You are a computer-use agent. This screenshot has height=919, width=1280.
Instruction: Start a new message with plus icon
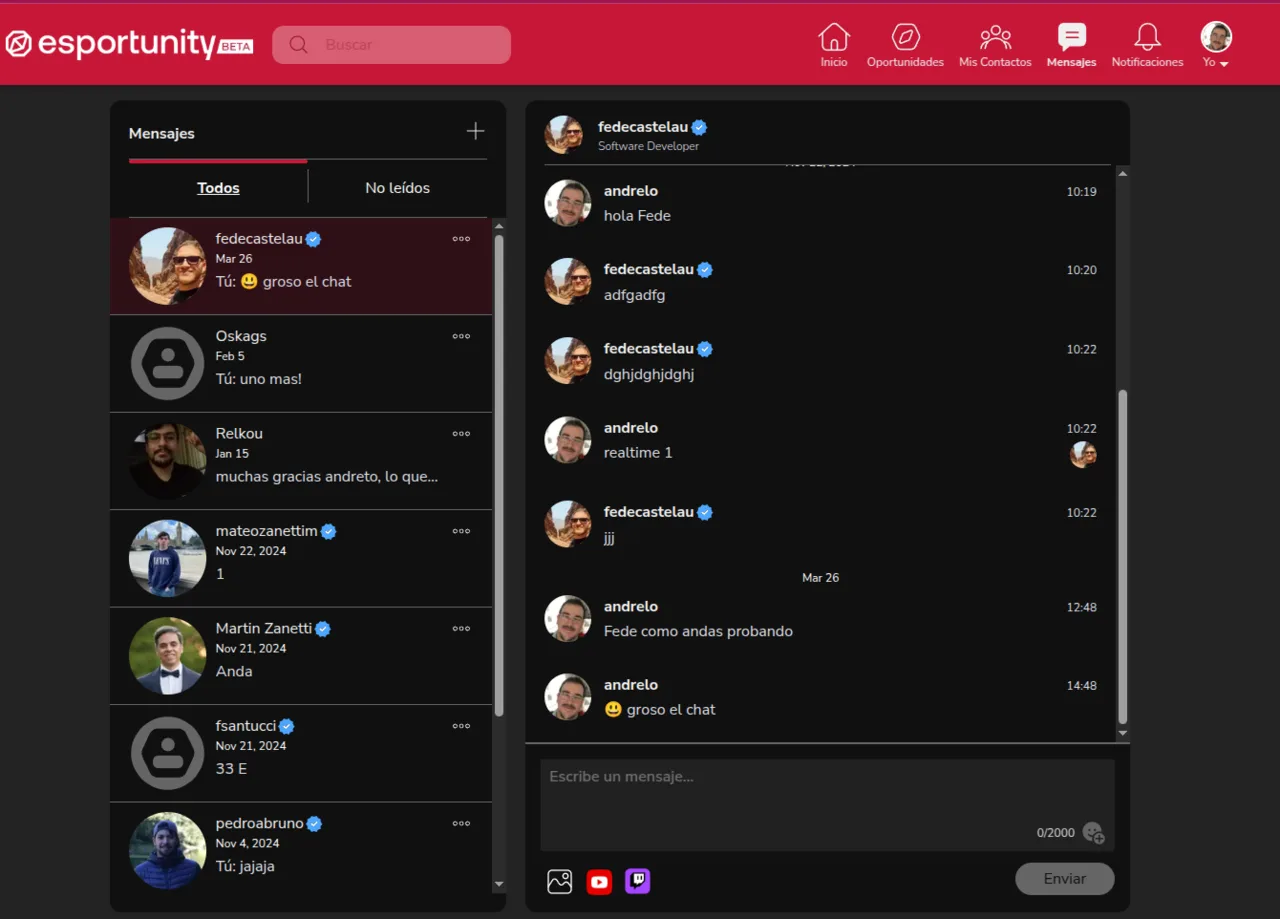pyautogui.click(x=475, y=131)
